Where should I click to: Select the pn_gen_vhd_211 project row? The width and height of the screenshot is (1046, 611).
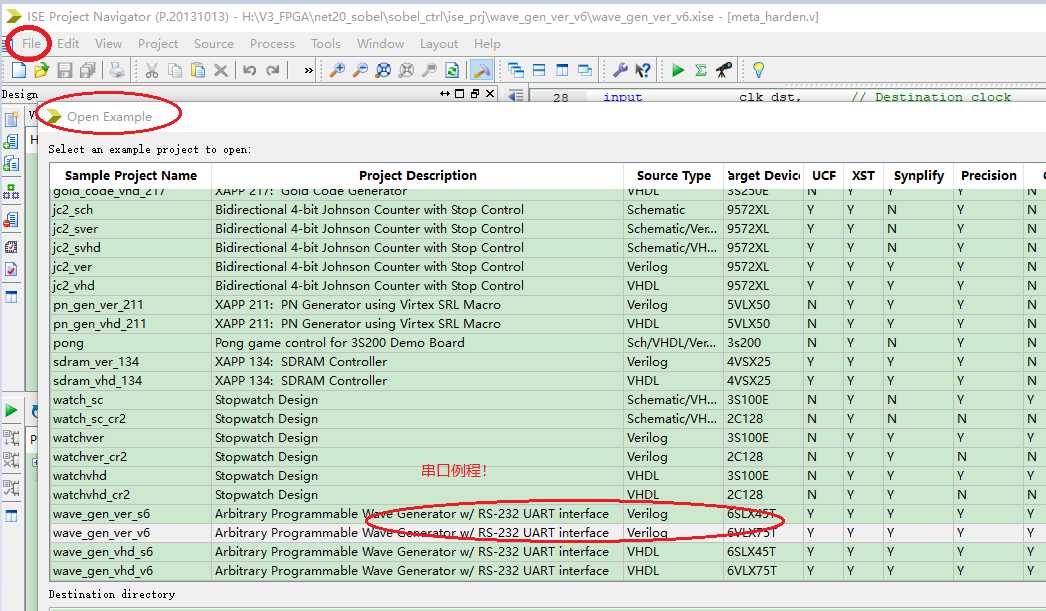pyautogui.click(x=548, y=324)
